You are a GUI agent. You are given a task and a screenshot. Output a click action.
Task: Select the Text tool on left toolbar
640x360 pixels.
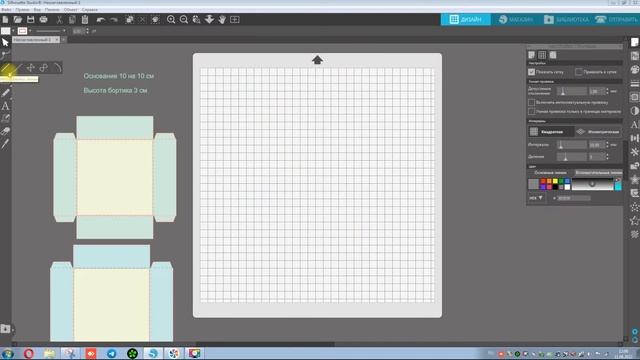coord(5,106)
